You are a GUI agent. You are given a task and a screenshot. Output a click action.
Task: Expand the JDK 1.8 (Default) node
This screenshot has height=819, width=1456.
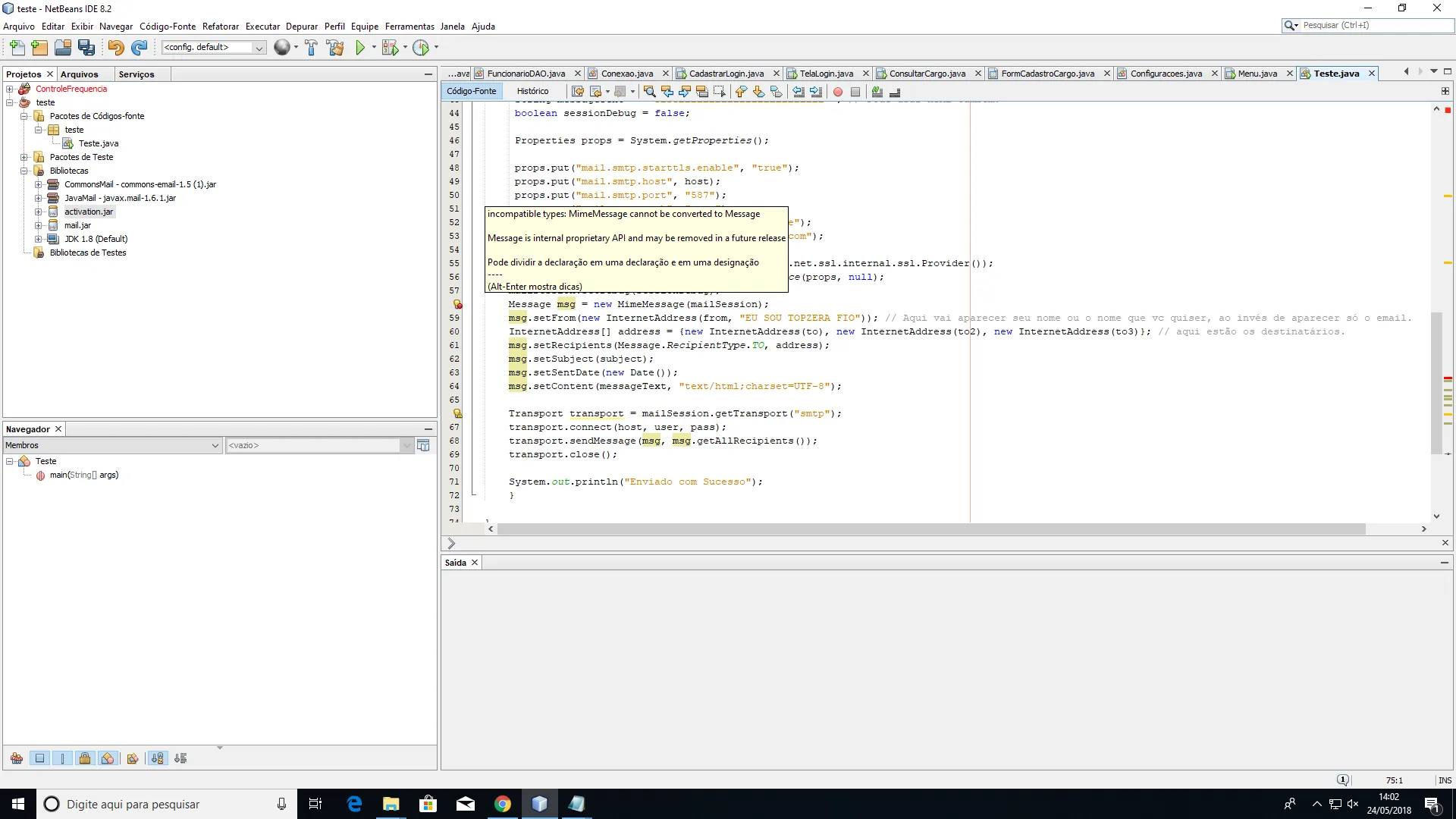pyautogui.click(x=39, y=240)
